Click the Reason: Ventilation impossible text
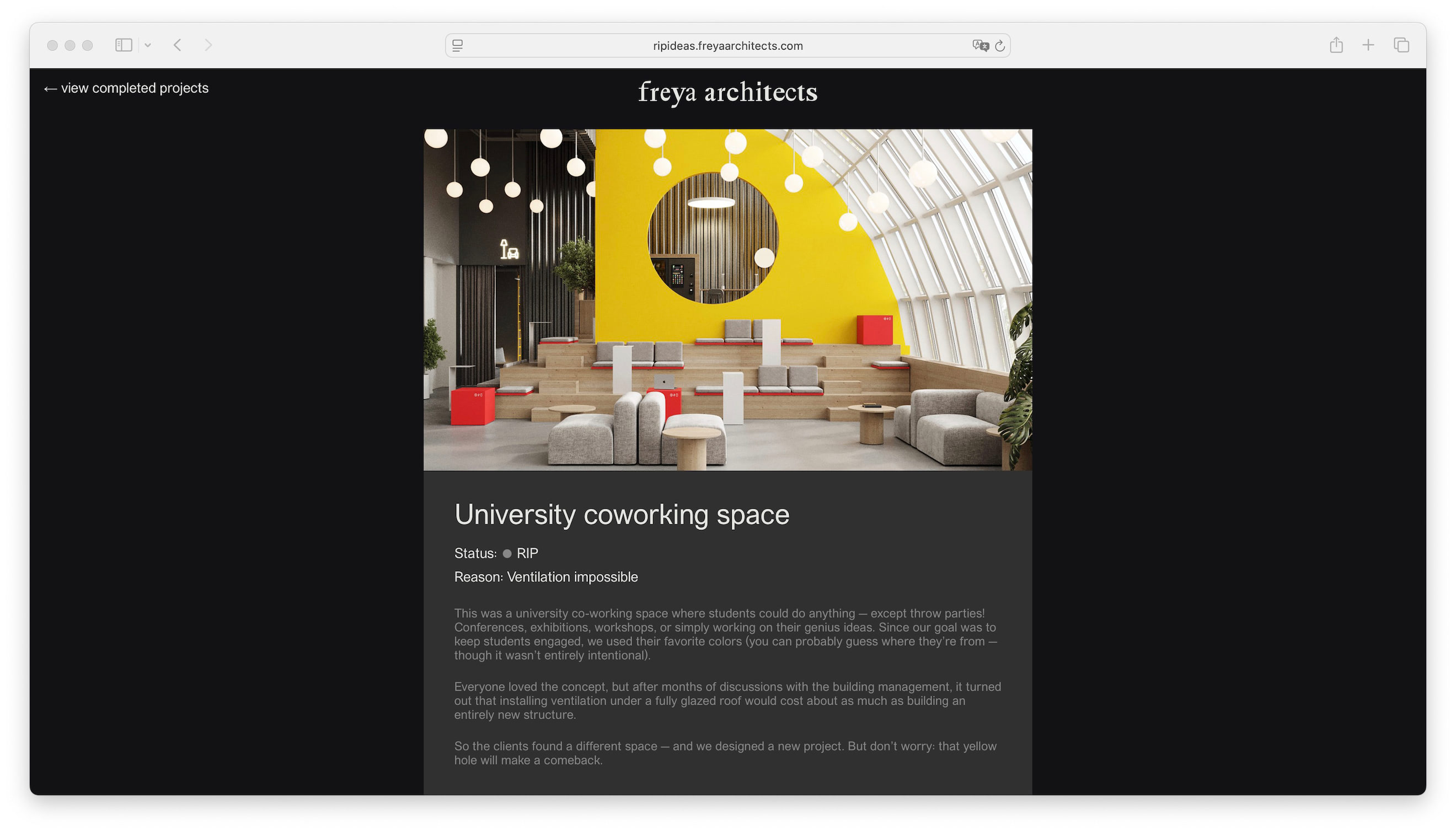This screenshot has width=1456, height=832. point(545,577)
